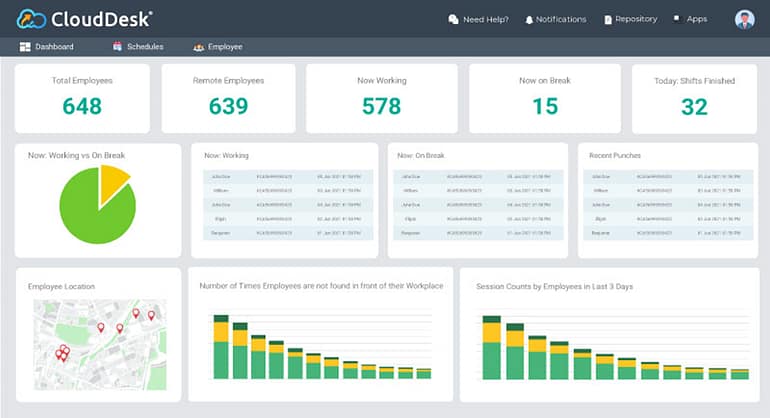The image size is (770, 418).
Task: Click the Notifications bell icon
Action: (x=529, y=19)
